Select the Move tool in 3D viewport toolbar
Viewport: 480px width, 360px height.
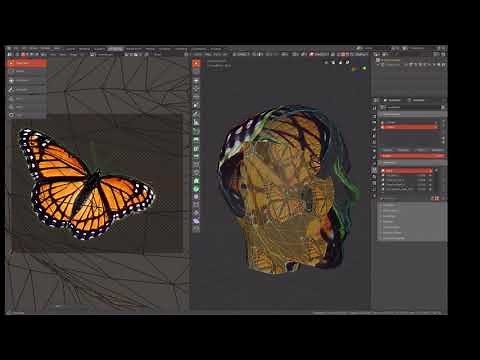[x=196, y=81]
